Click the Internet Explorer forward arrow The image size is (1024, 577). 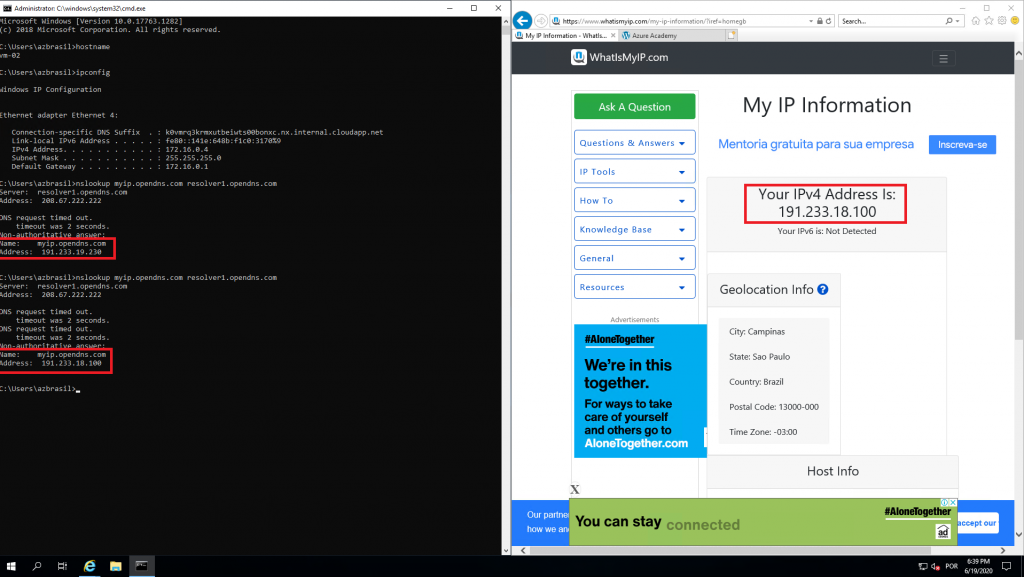click(x=541, y=21)
